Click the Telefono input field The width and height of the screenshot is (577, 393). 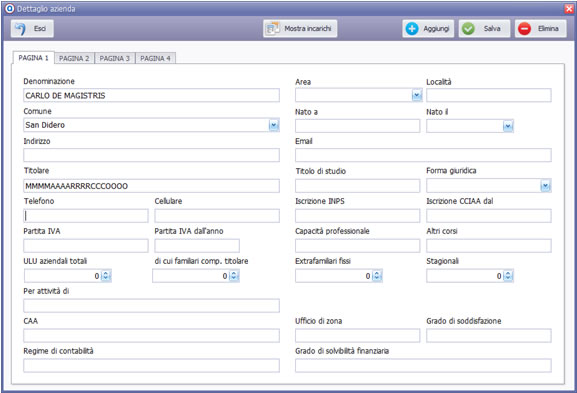[86, 216]
